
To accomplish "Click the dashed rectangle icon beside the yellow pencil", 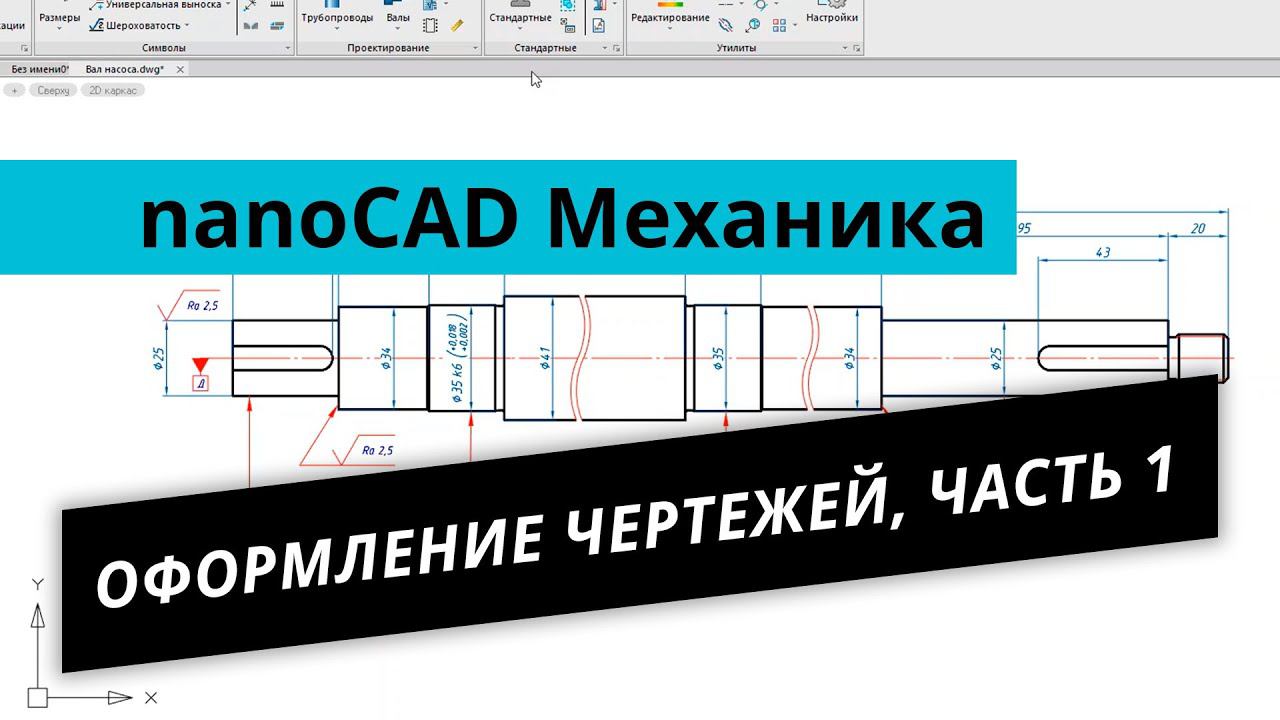I will click(x=430, y=25).
